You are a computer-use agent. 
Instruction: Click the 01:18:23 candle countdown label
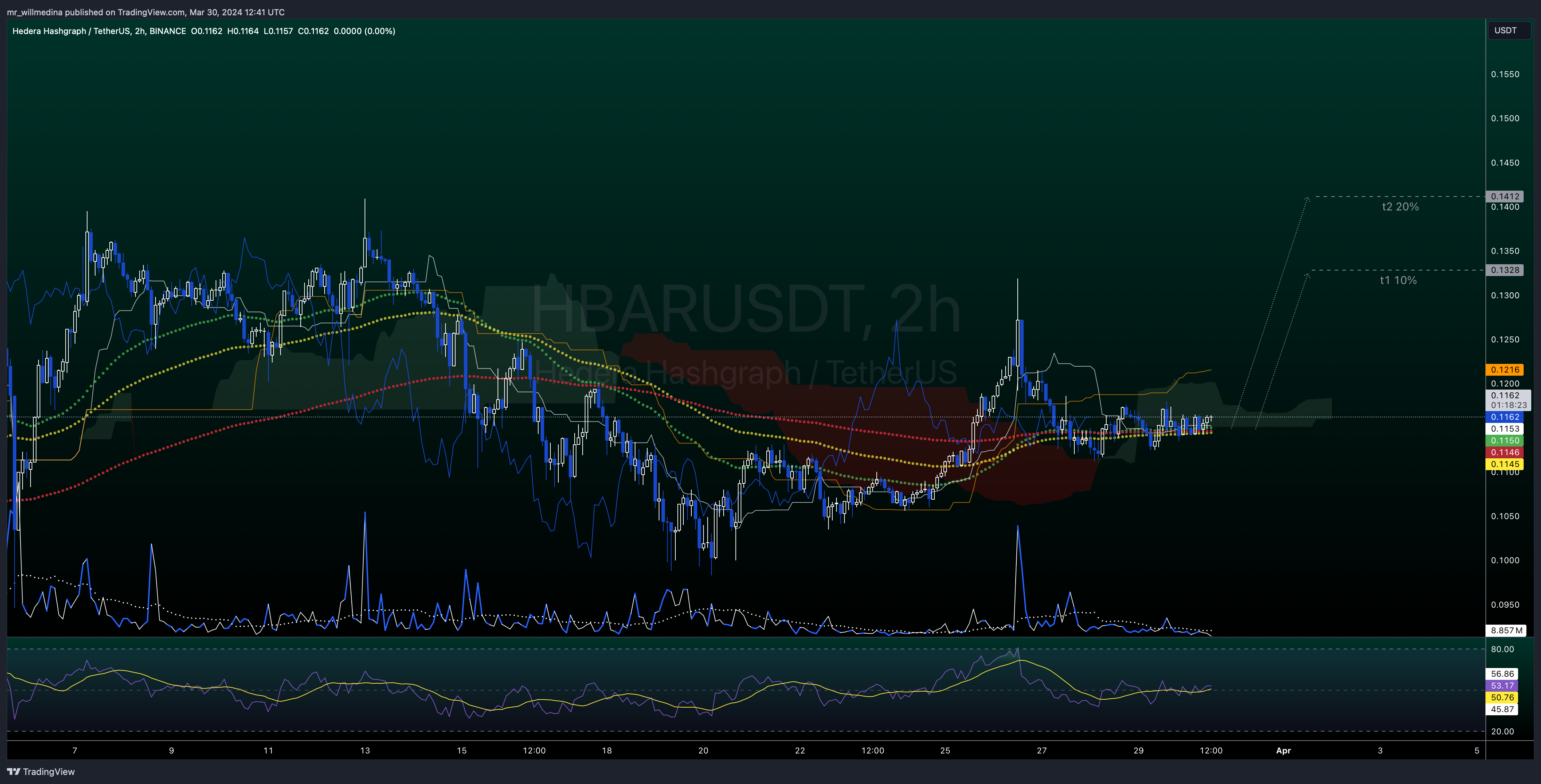point(1509,405)
